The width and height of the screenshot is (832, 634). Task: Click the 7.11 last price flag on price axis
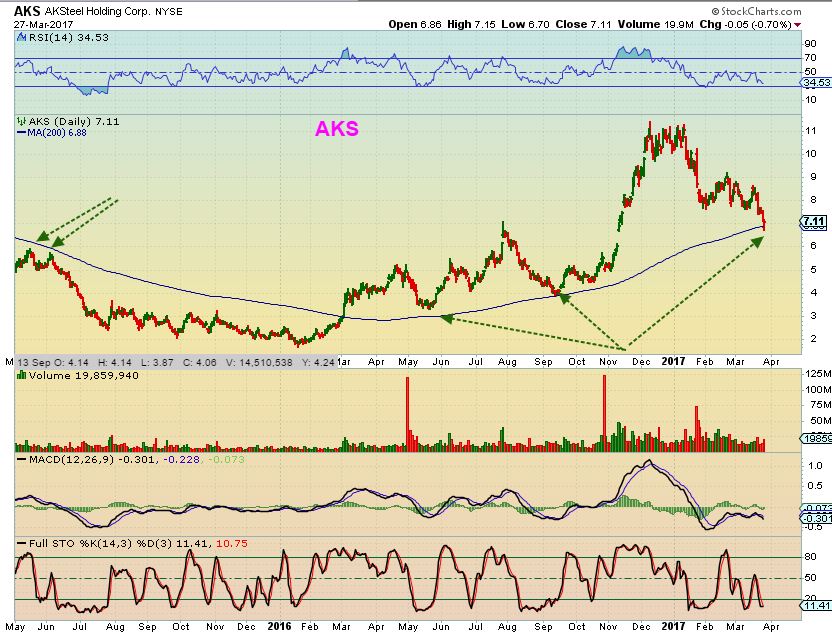[x=813, y=221]
